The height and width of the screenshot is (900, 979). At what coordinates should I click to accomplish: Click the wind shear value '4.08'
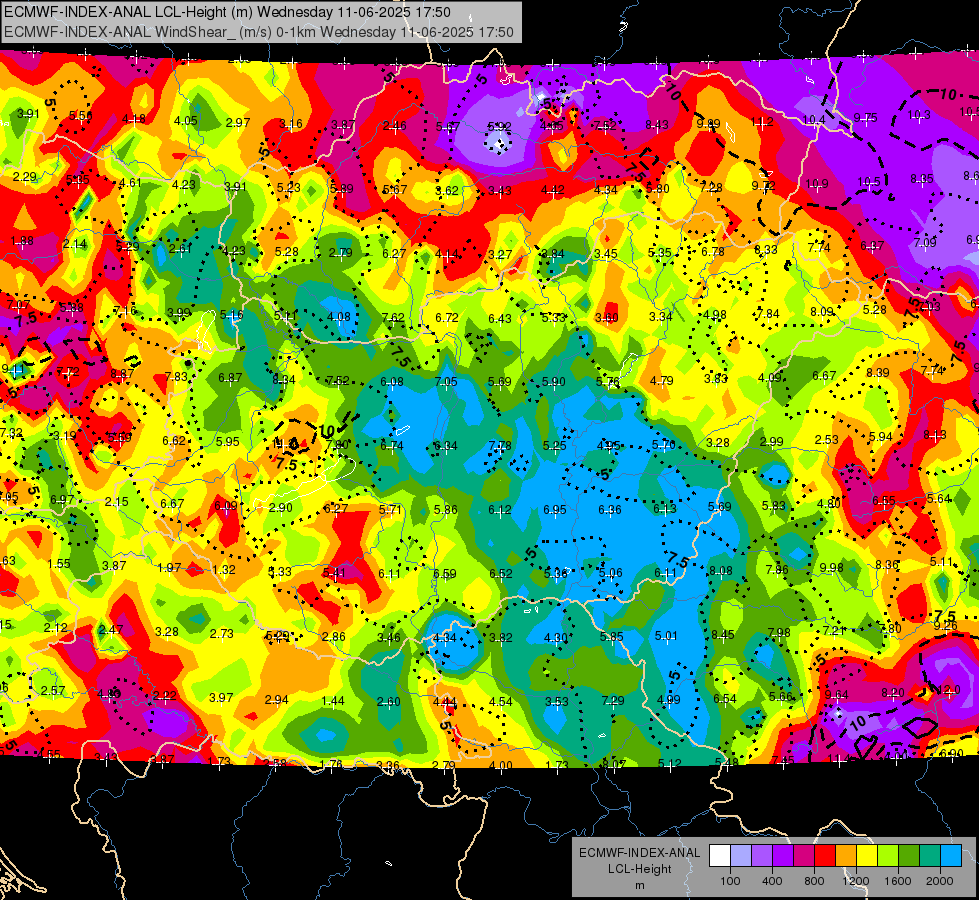(x=339, y=317)
